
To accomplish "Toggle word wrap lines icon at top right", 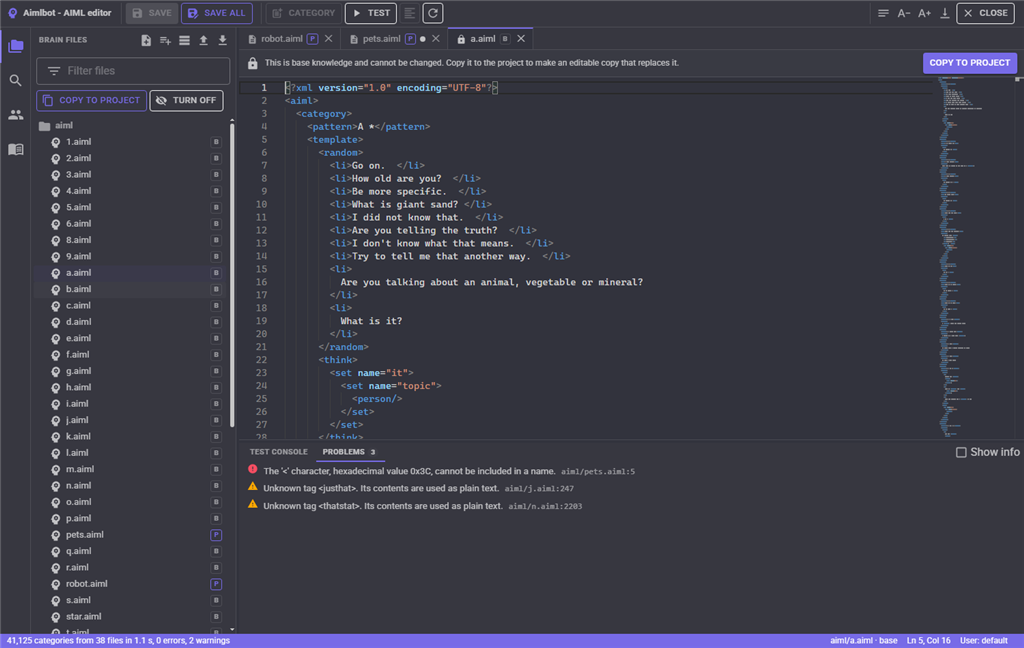I will (x=883, y=13).
